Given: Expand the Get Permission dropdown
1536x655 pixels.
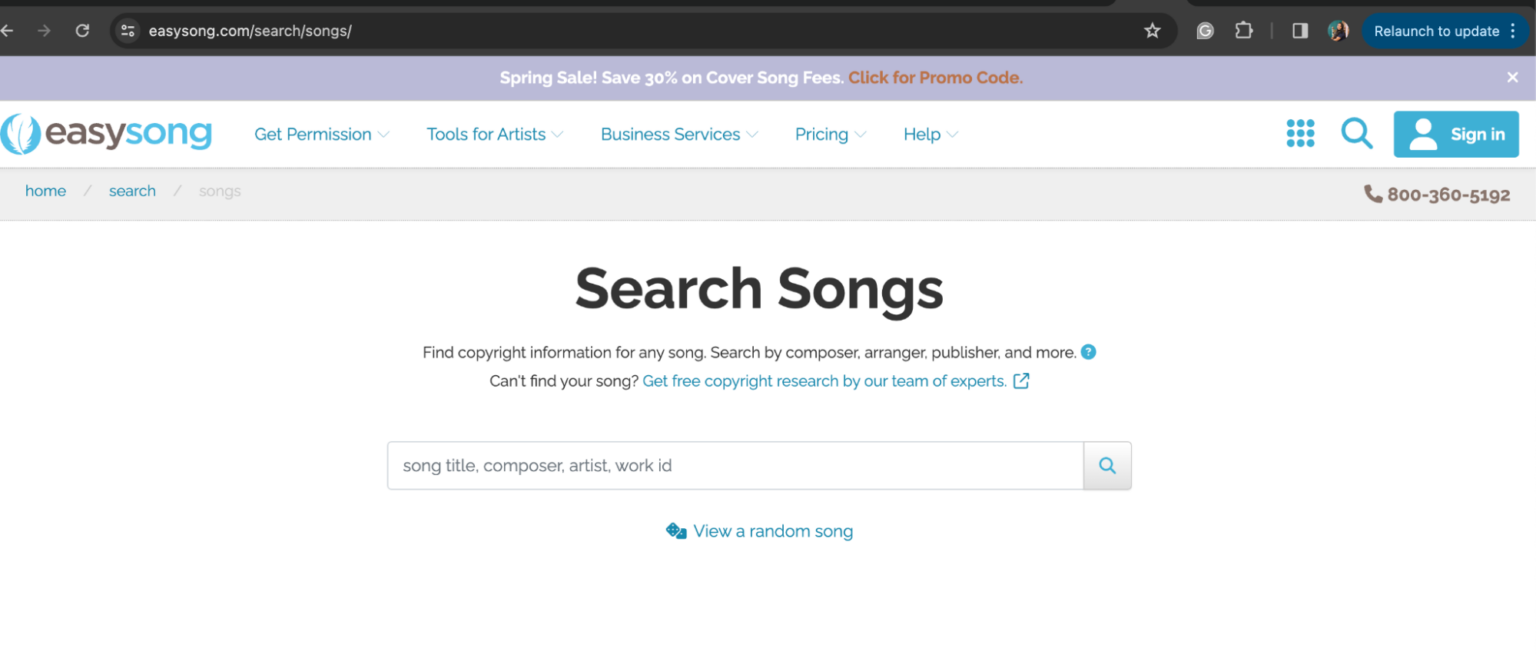Looking at the screenshot, I should coord(313,133).
